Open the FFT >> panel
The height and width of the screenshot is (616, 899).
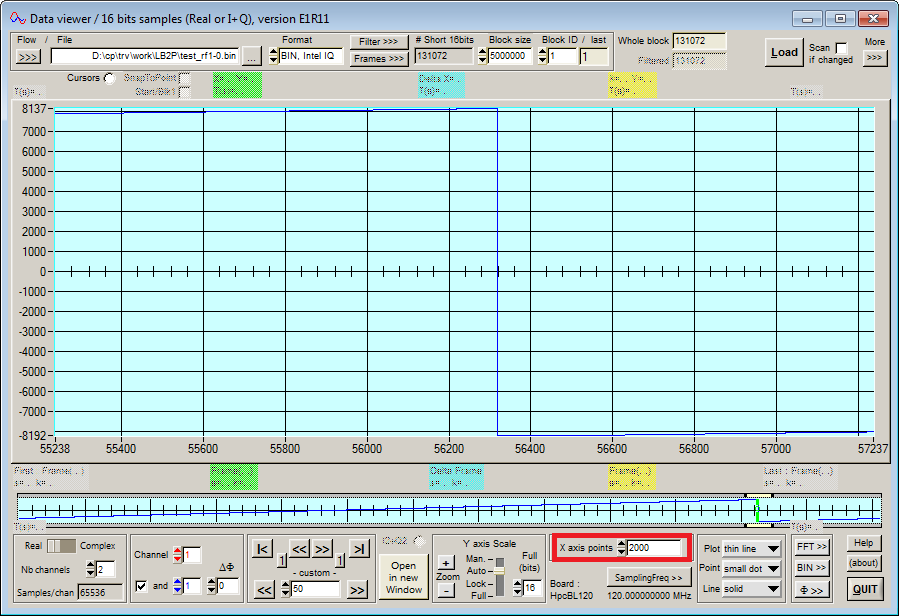pos(811,547)
